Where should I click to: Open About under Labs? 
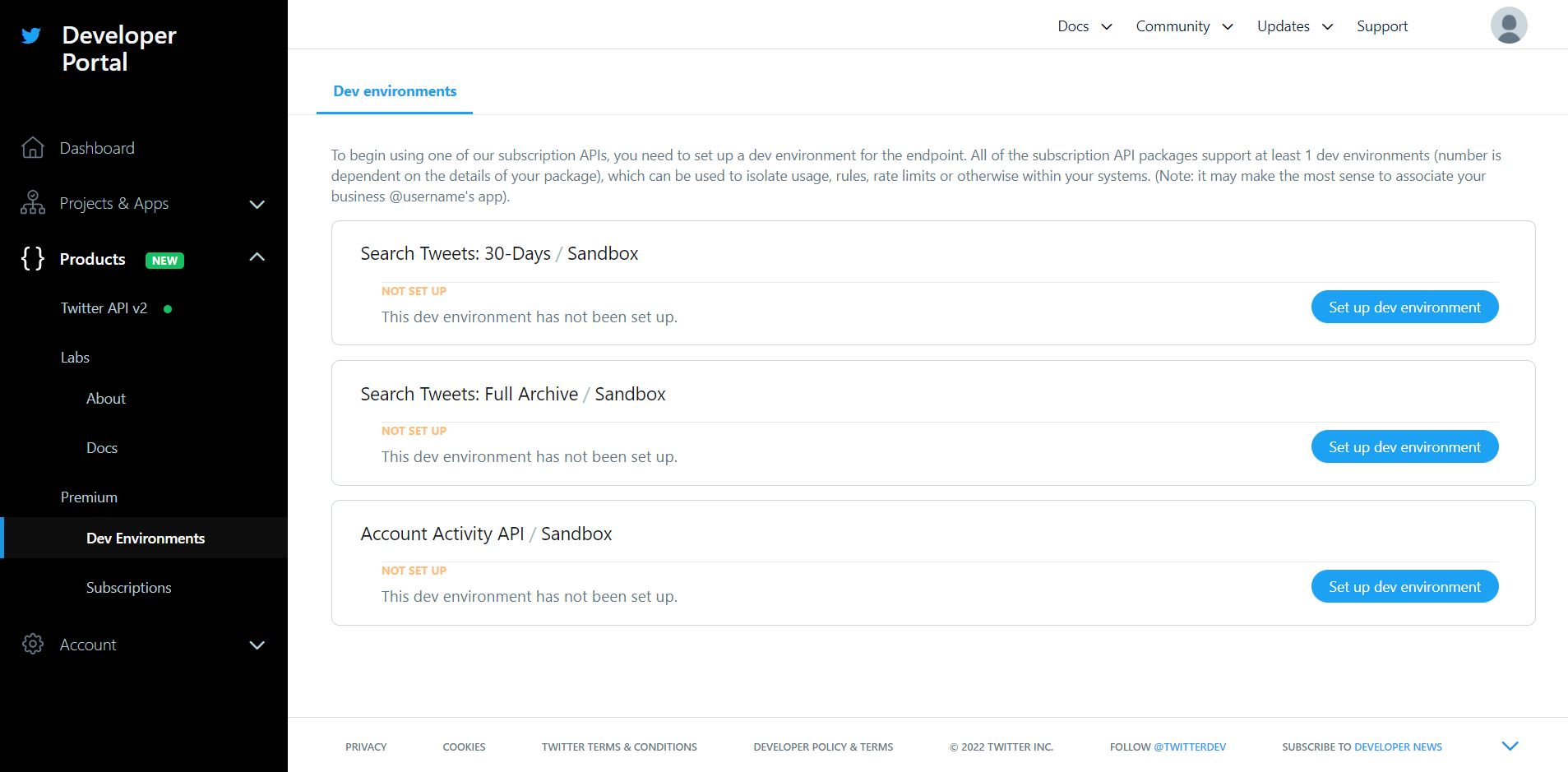click(x=106, y=399)
